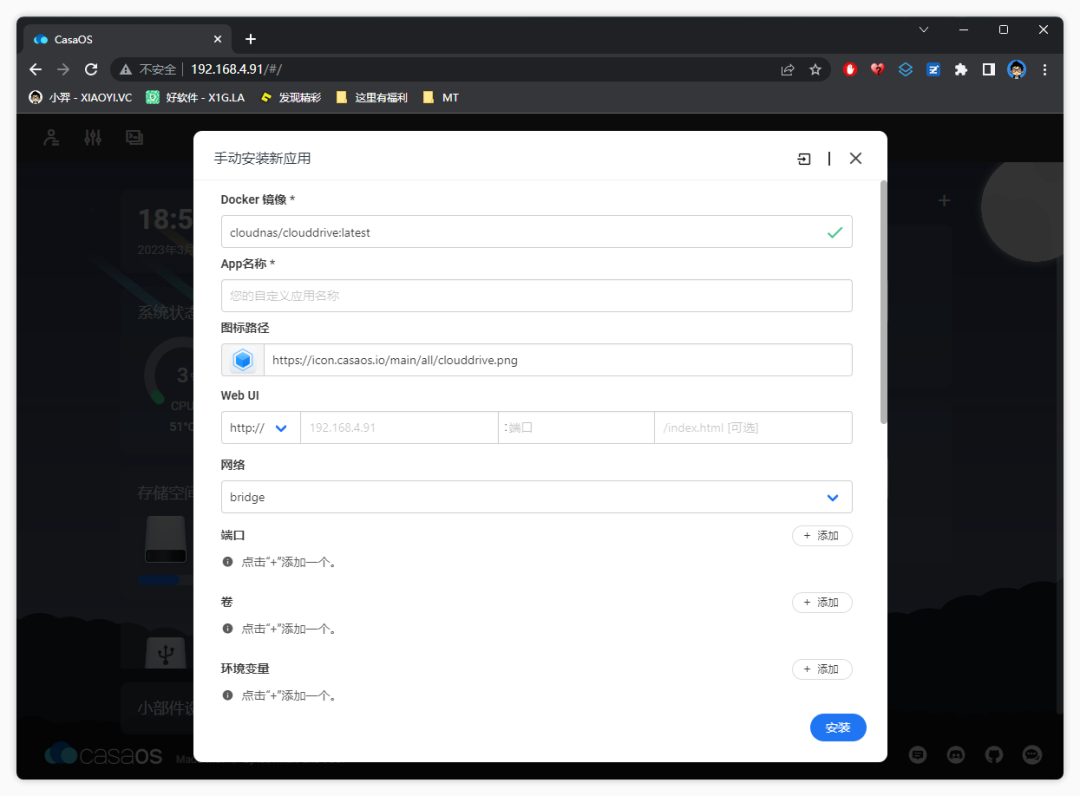
Task: Open the MT bookmark folder
Action: pos(441,98)
